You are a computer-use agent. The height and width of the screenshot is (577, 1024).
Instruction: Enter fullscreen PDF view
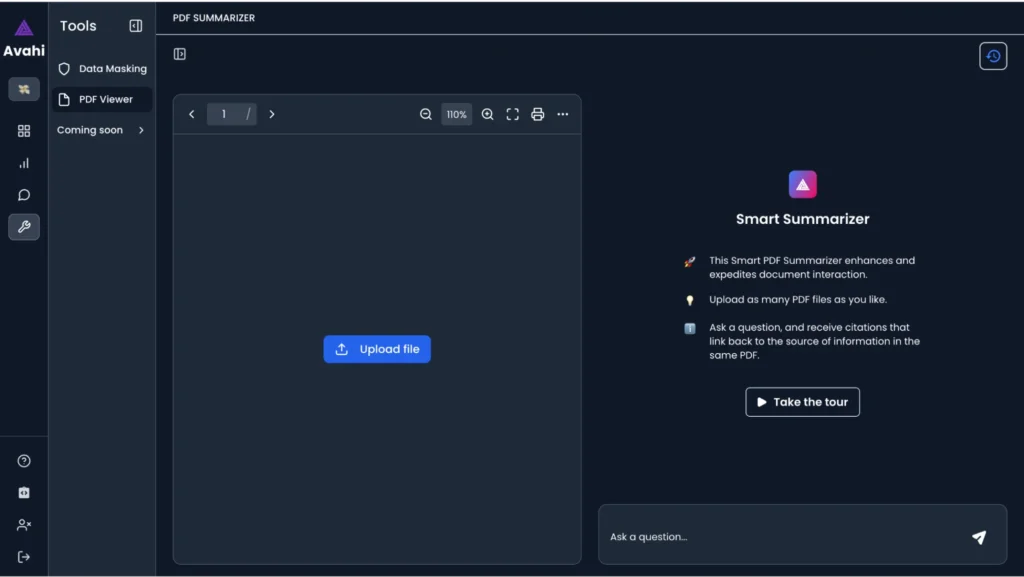[513, 114]
